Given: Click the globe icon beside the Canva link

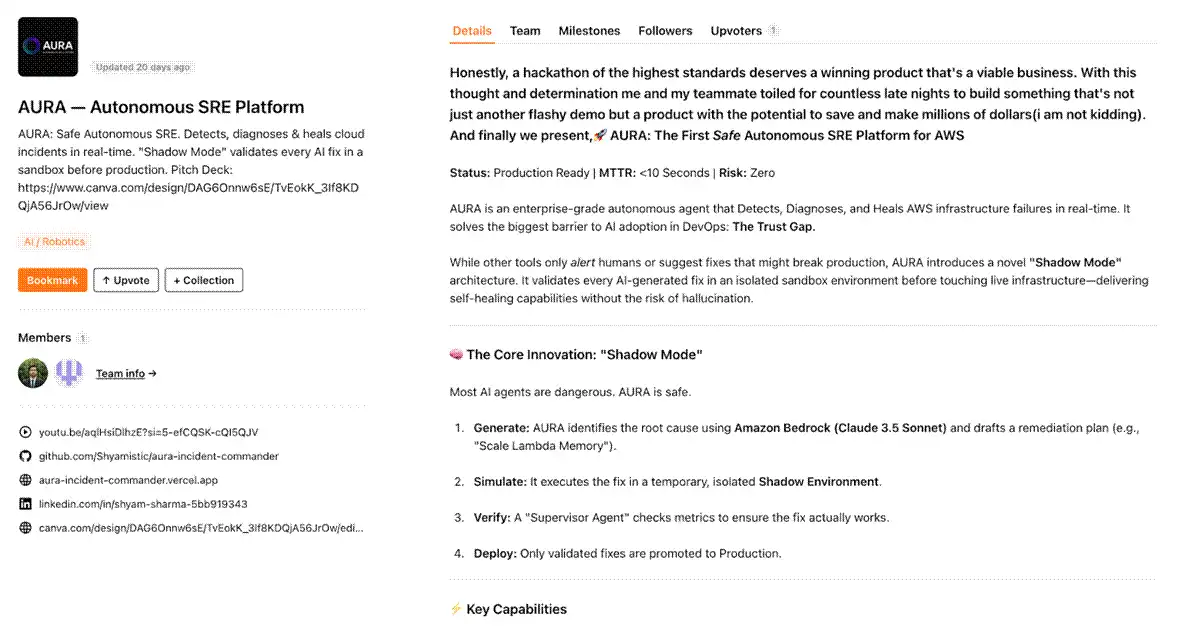Looking at the screenshot, I should [25, 528].
